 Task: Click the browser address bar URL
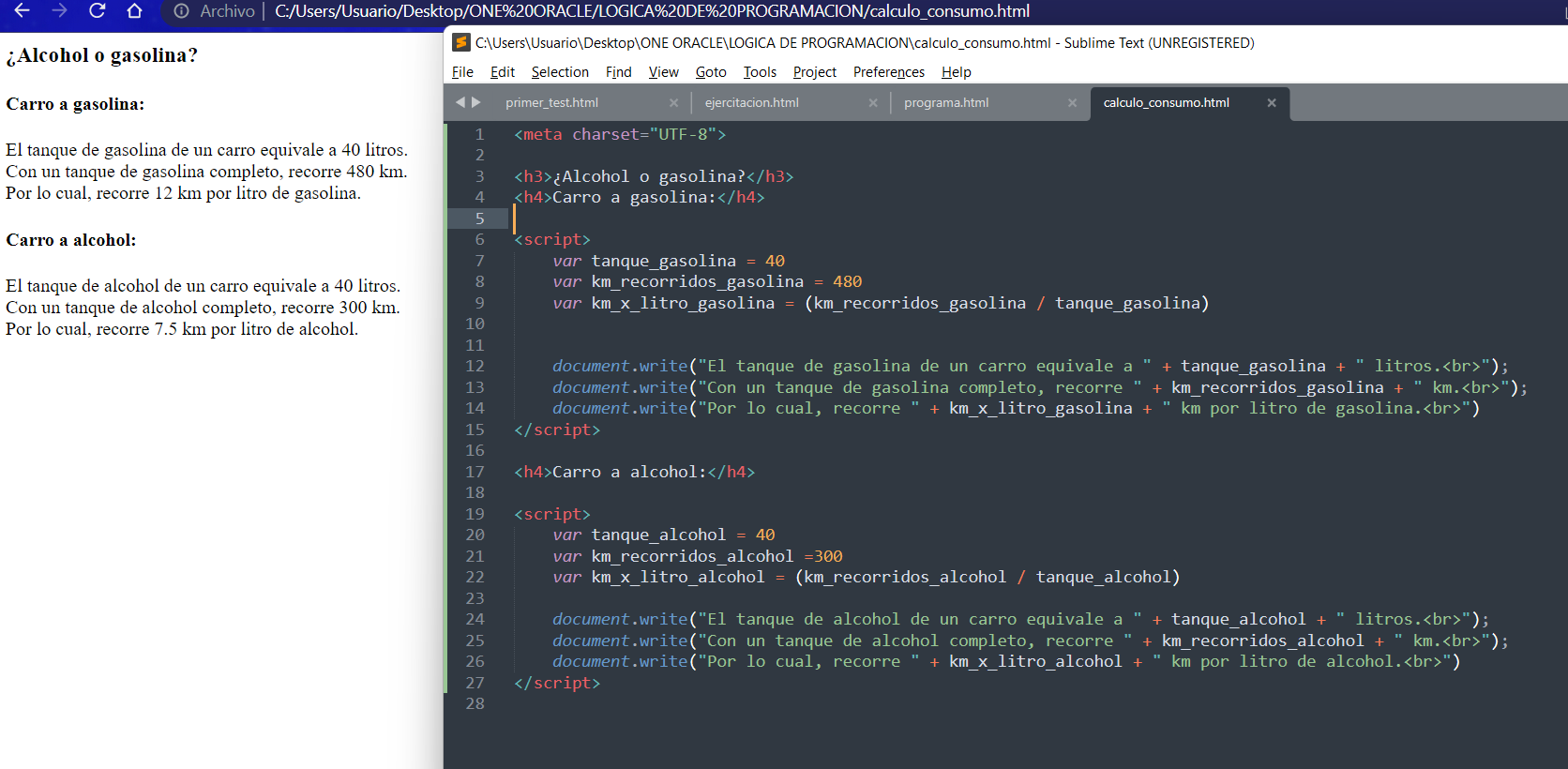652,11
